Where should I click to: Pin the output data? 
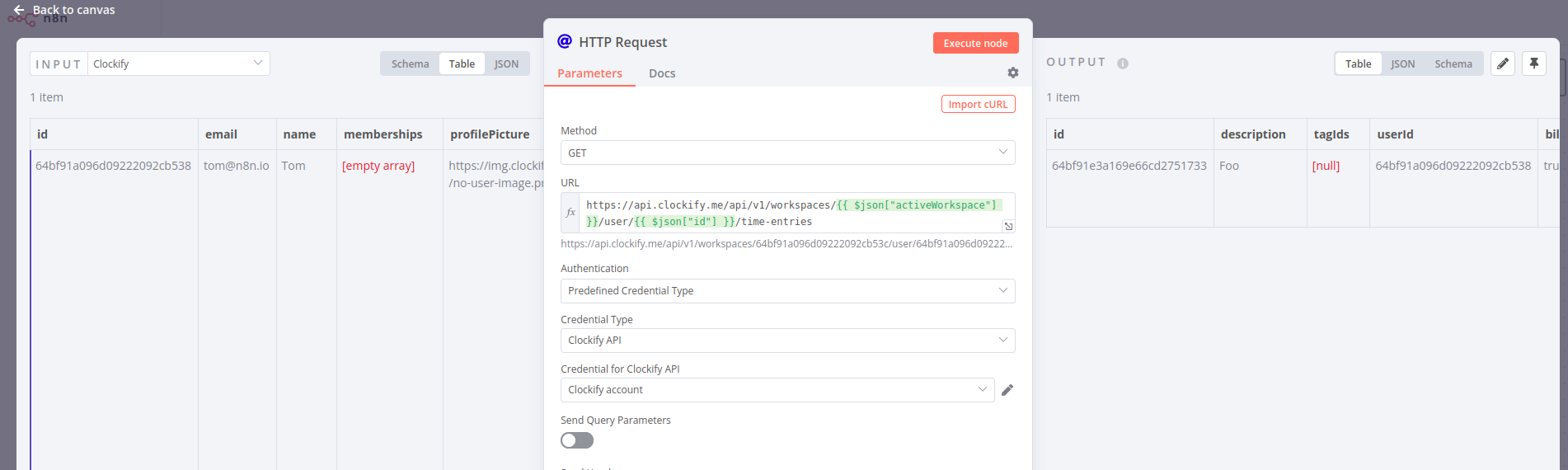pos(1533,63)
